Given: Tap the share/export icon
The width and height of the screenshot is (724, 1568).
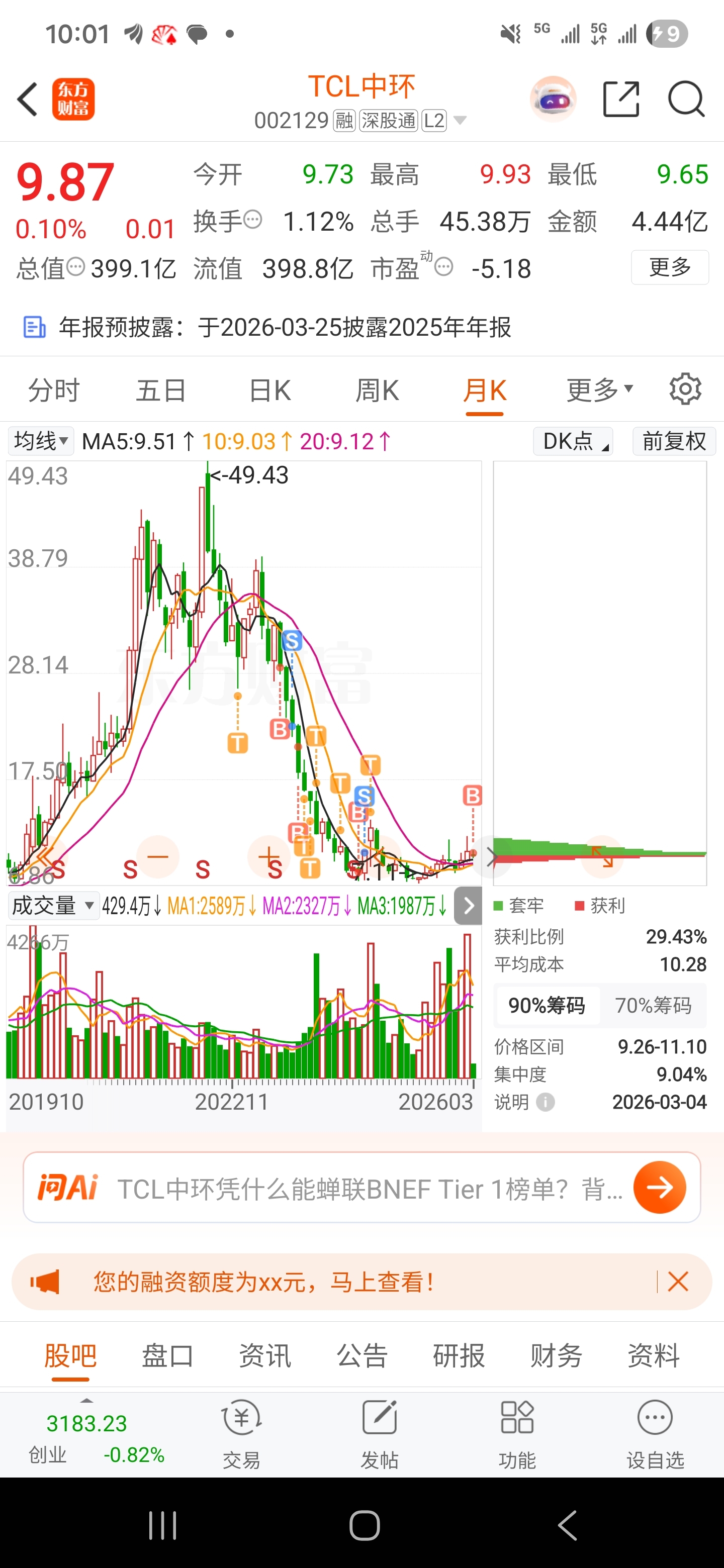Looking at the screenshot, I should [621, 99].
